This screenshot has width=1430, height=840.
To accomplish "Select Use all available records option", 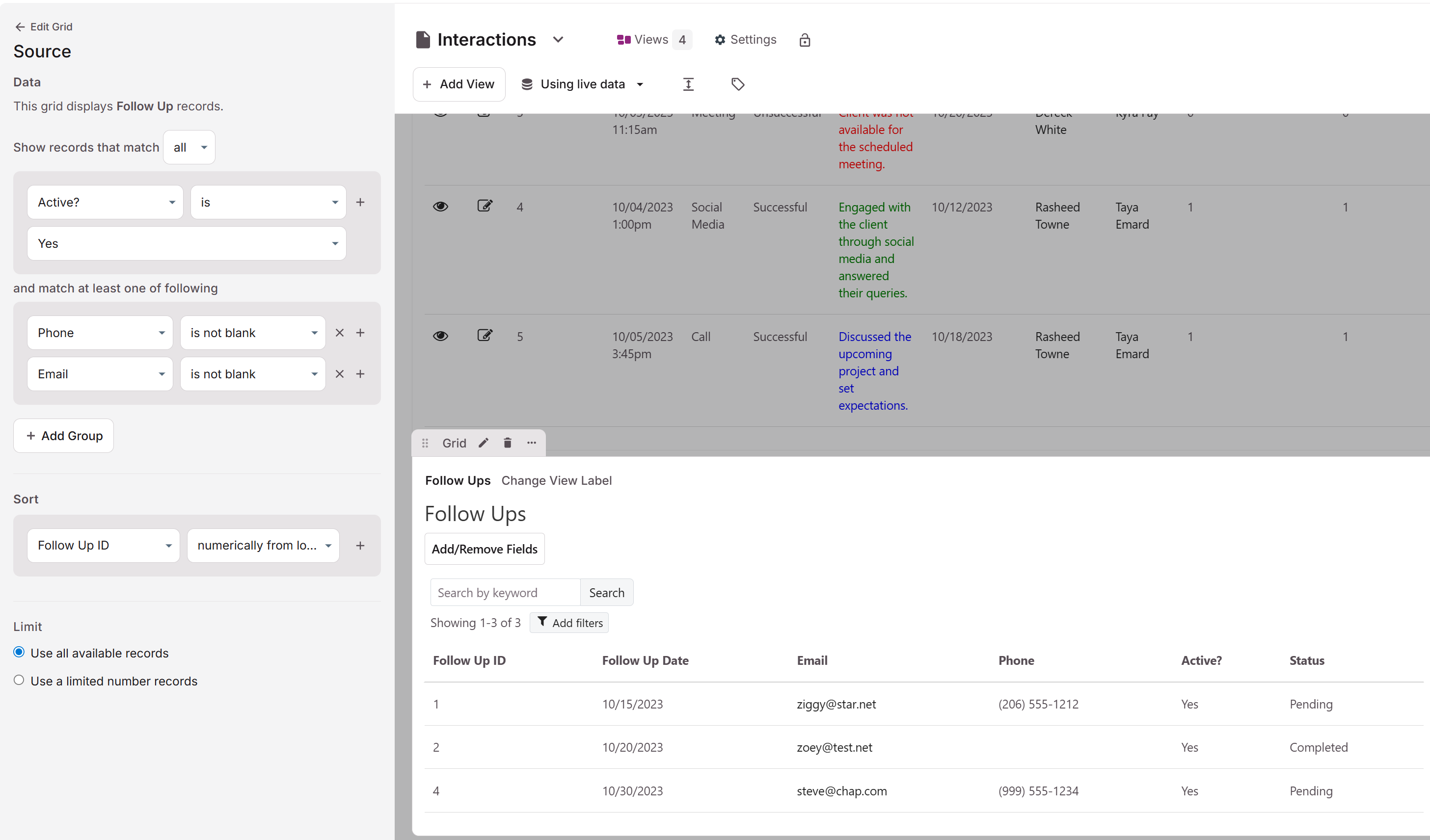I will tap(19, 652).
